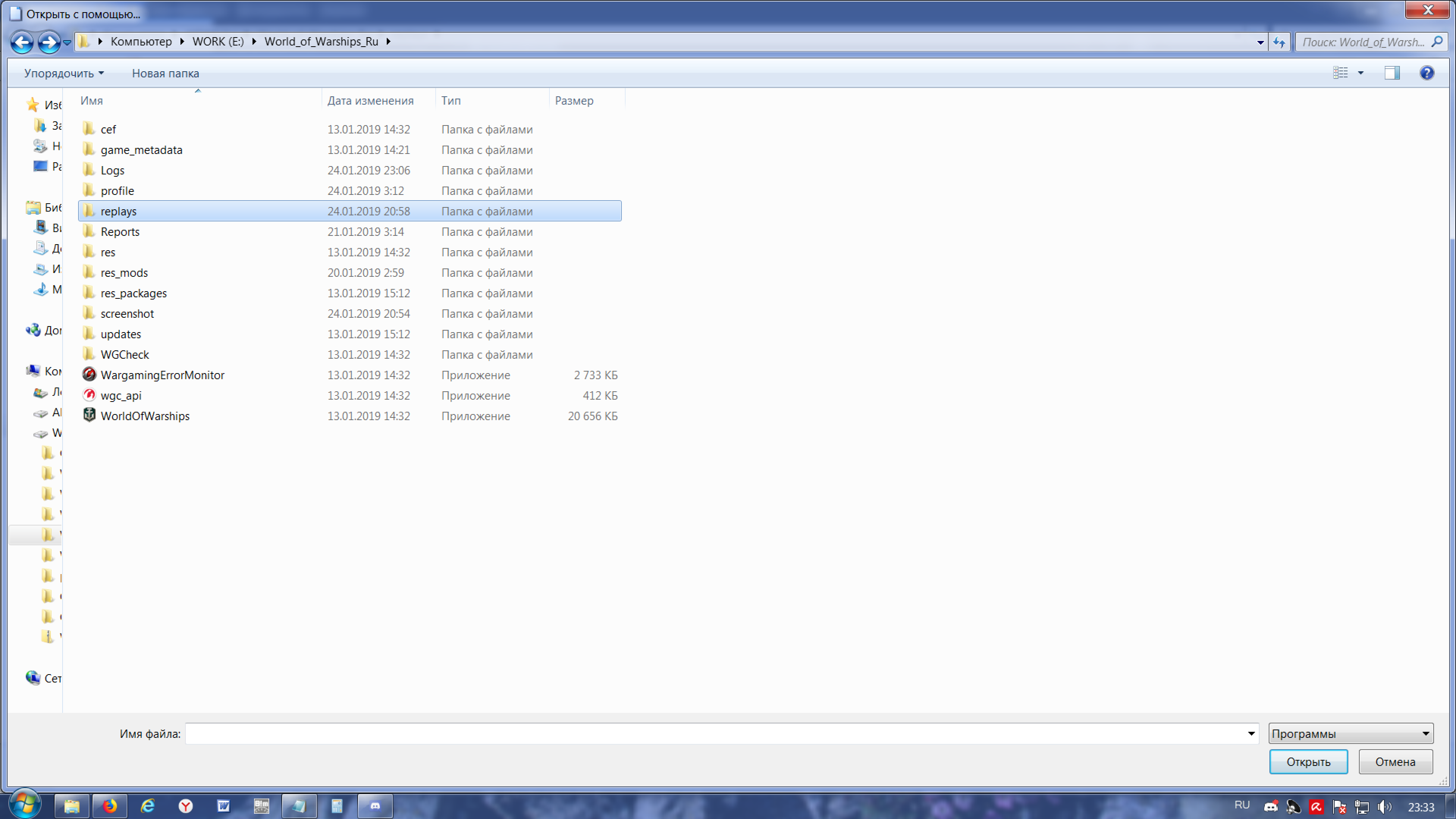Select the screenshot folder
Screen dimensions: 1456x819
[350, 313]
